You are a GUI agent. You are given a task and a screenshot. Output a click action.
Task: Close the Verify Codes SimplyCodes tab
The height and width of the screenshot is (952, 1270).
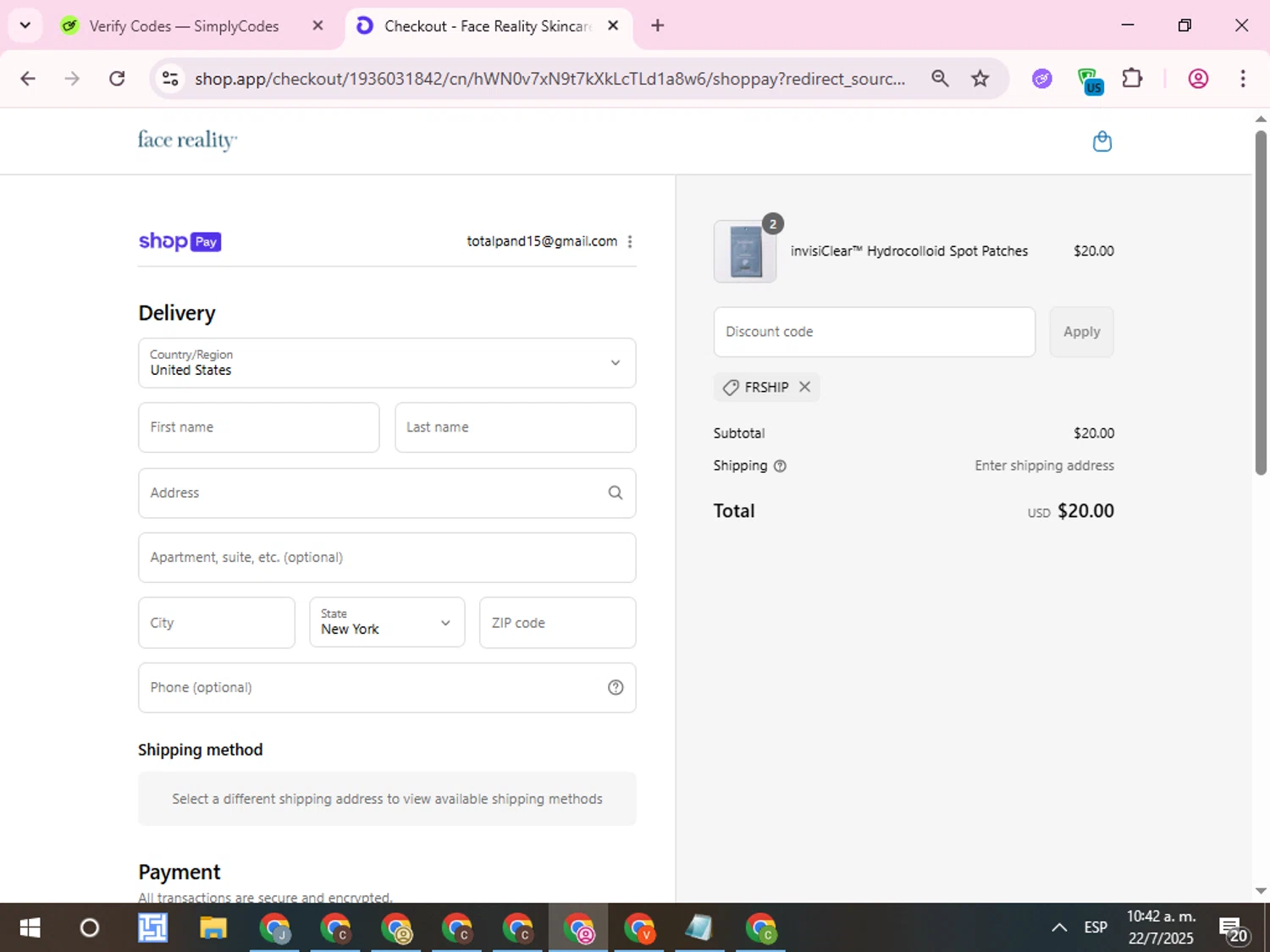pos(317,25)
